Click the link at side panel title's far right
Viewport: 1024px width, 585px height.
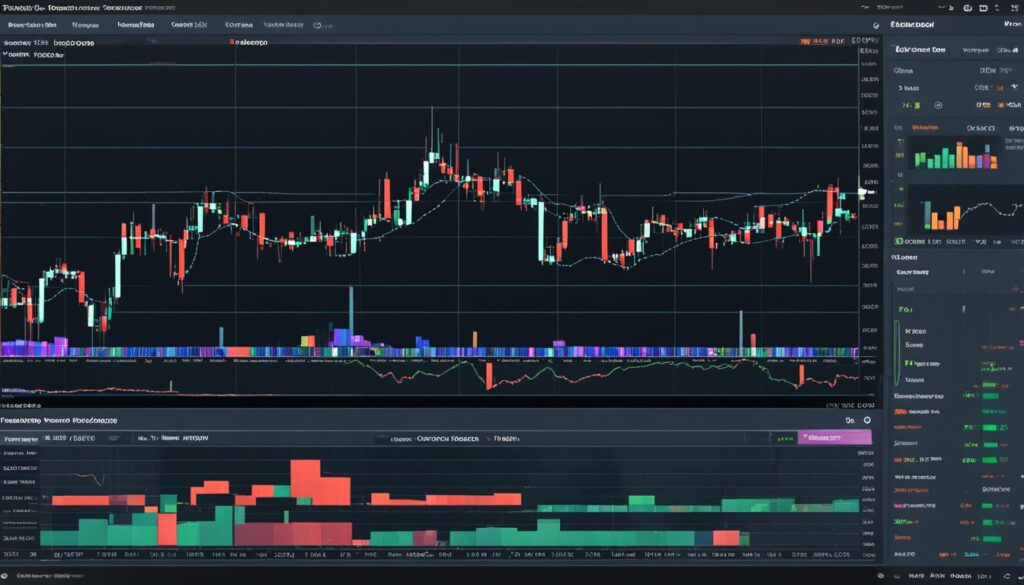click(1011, 24)
